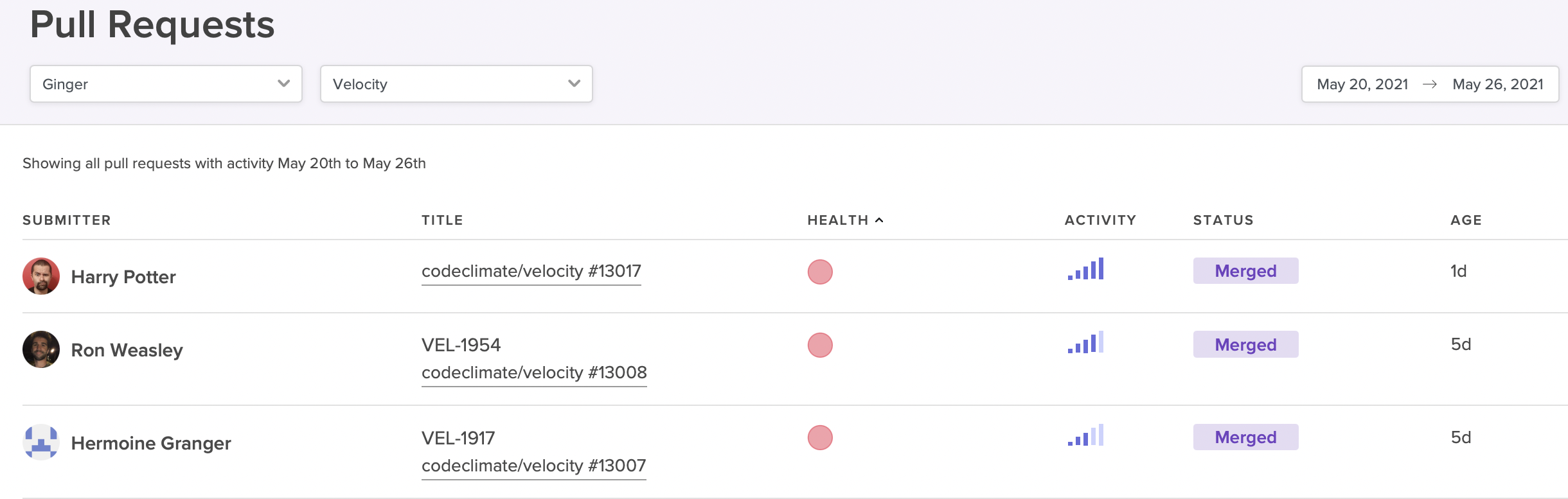Click the arrow between the date fields
The image size is (1568, 499).
[1430, 83]
